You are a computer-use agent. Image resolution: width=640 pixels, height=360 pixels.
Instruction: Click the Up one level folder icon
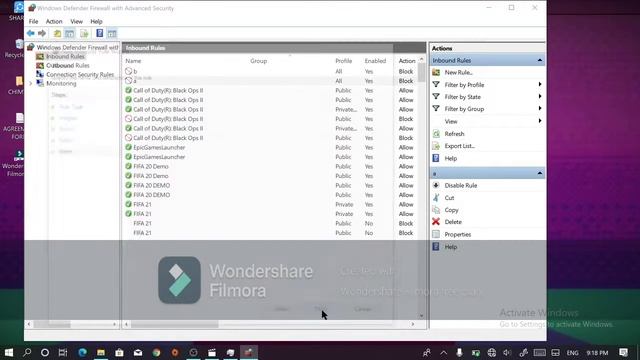57,33
